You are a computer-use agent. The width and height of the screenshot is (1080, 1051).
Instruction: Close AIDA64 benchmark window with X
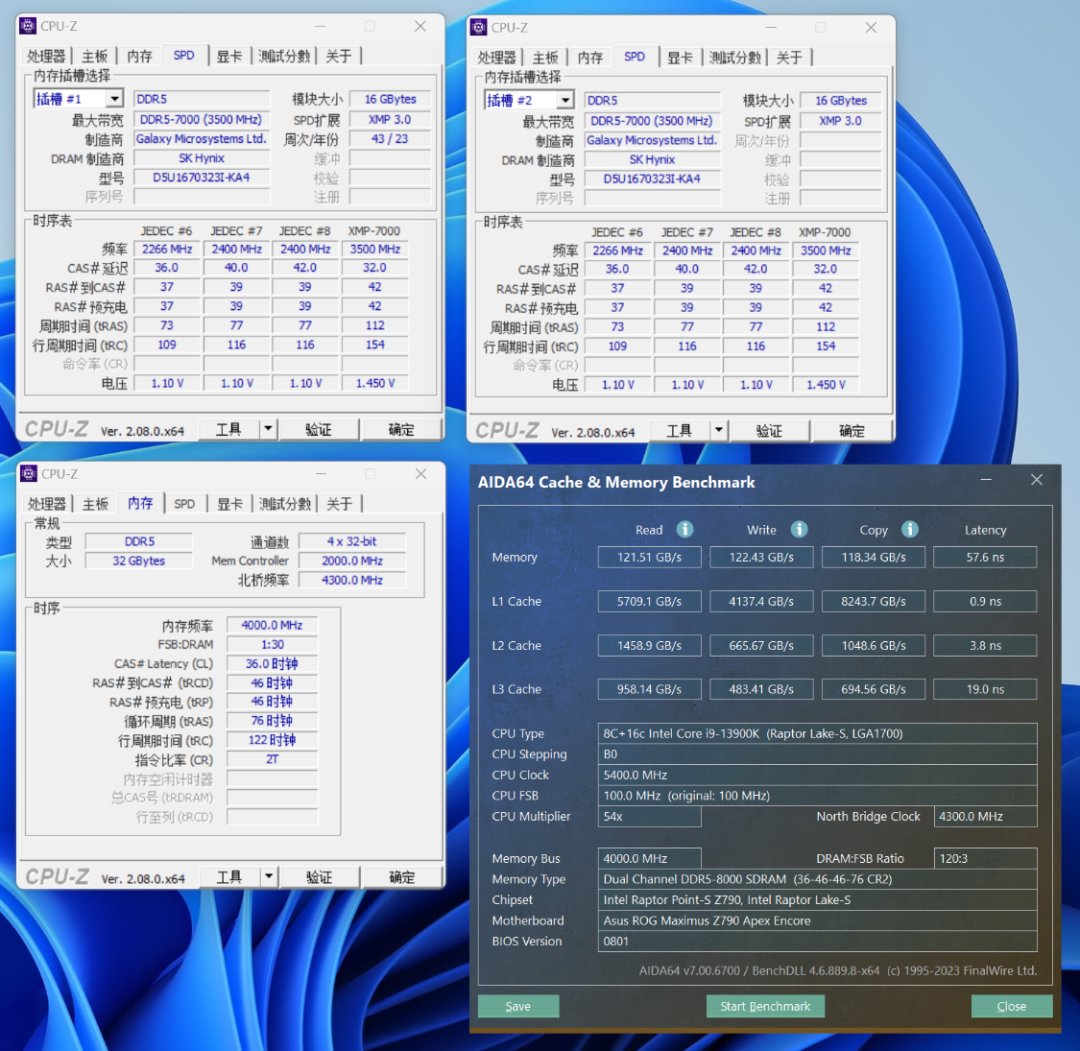click(1037, 480)
